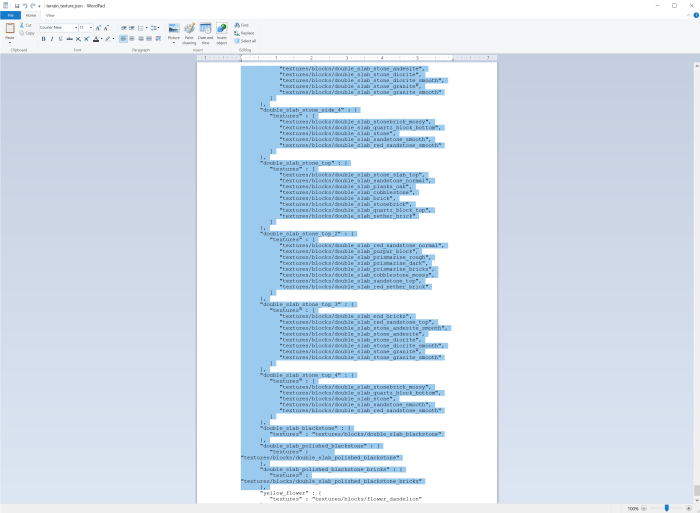Zoom out with the minus button
Viewport: 700px width, 513px height.
click(644, 508)
